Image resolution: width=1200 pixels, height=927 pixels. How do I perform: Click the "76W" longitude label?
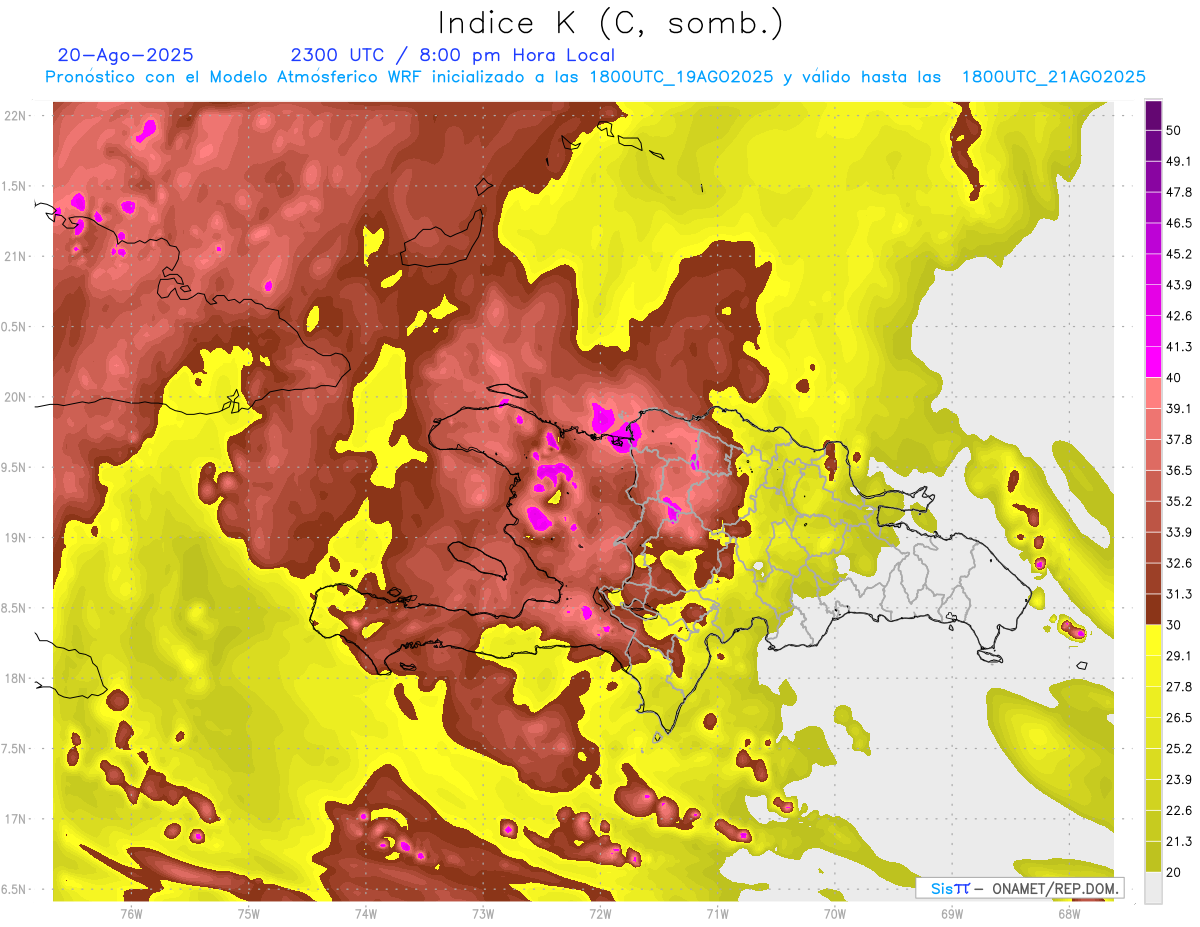coord(131,914)
